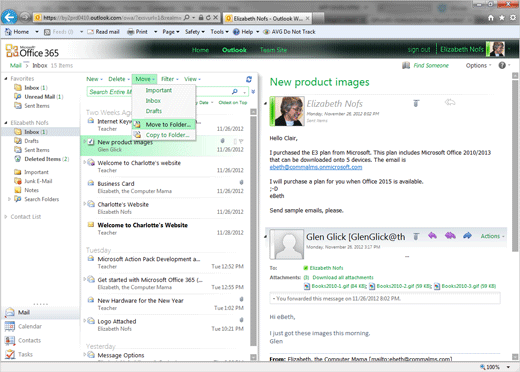This screenshot has width=520, height=372.
Task: Click ebeth@commalms.onmicrosoft.com email link
Action: 316,167
